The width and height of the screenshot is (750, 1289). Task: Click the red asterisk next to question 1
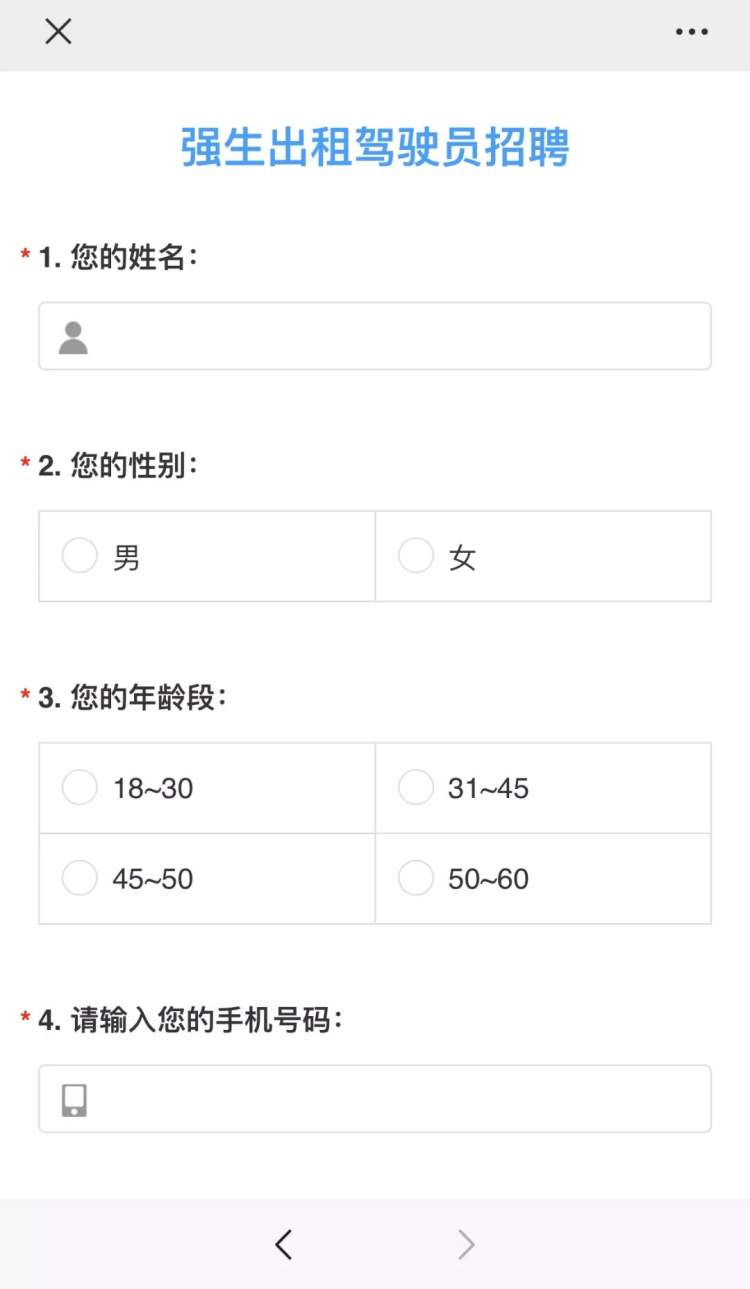pyautogui.click(x=24, y=257)
